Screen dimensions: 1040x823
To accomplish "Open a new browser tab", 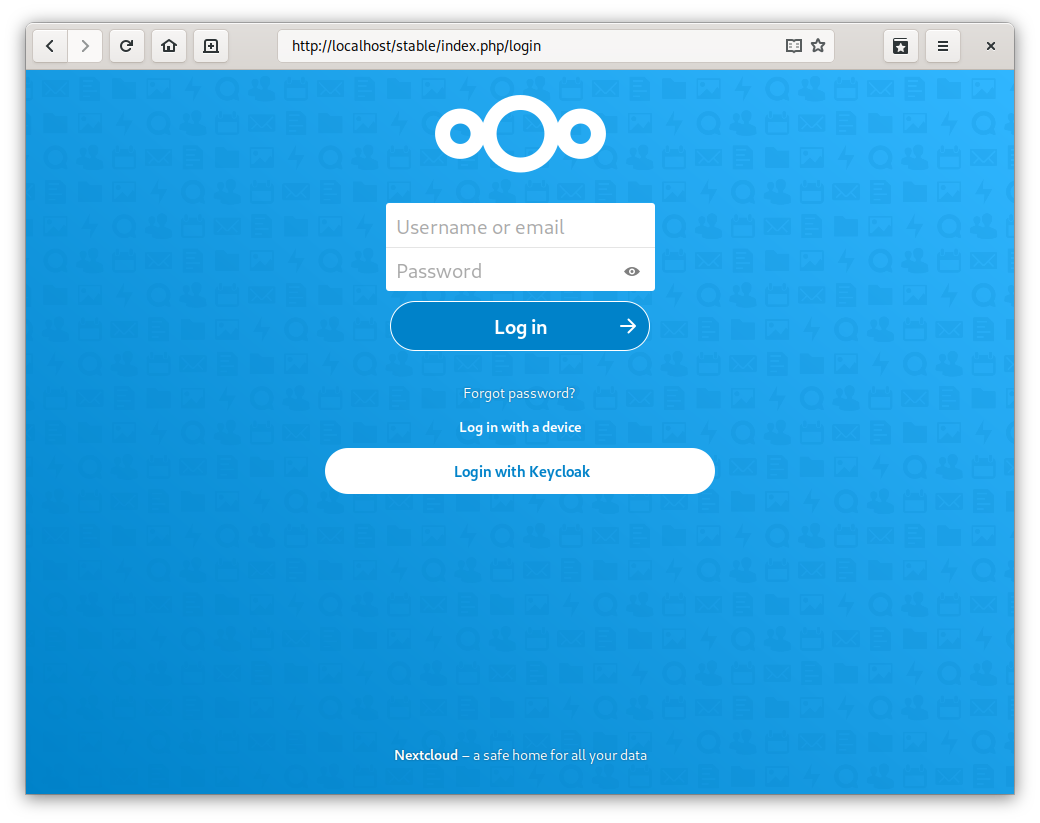I will [x=210, y=45].
